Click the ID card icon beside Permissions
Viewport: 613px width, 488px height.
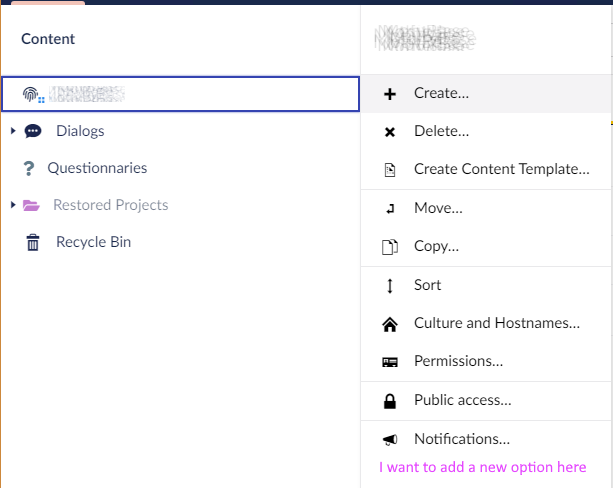(390, 362)
